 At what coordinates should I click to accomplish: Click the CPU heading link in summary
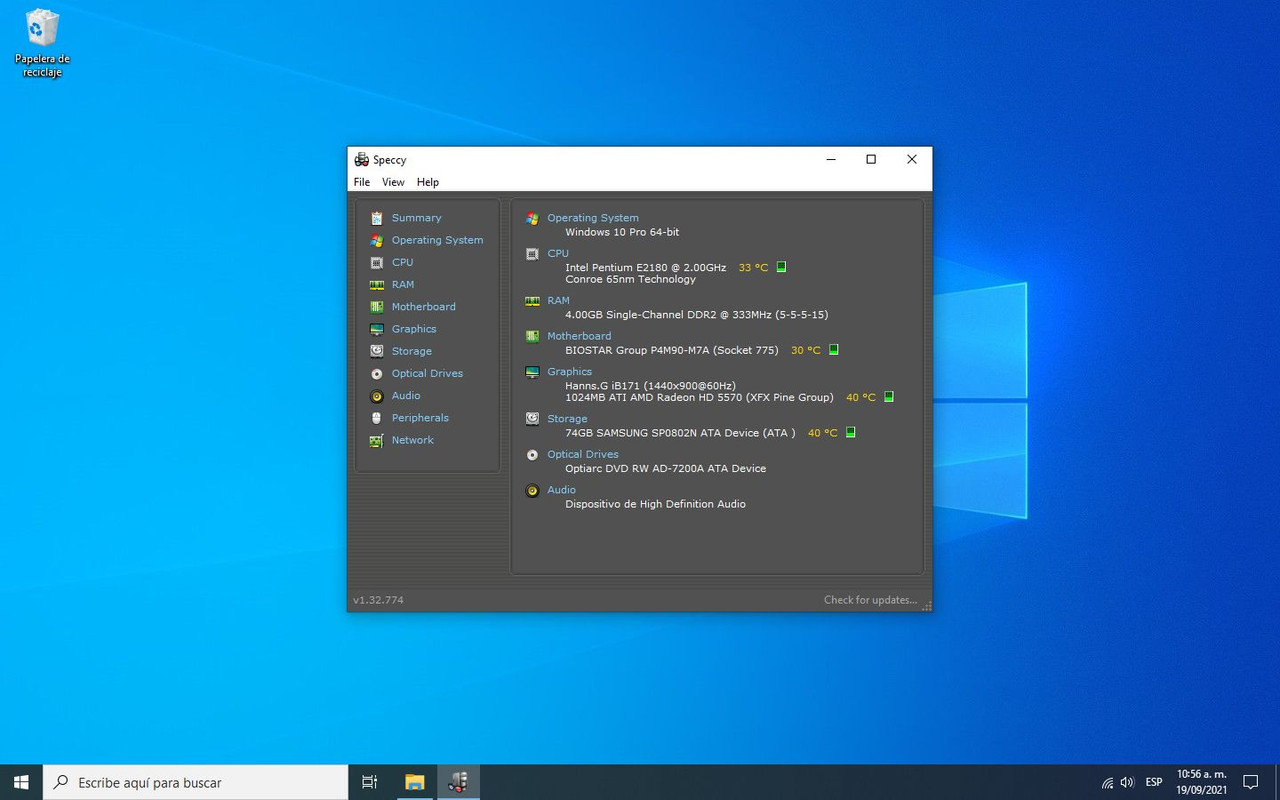(x=558, y=254)
